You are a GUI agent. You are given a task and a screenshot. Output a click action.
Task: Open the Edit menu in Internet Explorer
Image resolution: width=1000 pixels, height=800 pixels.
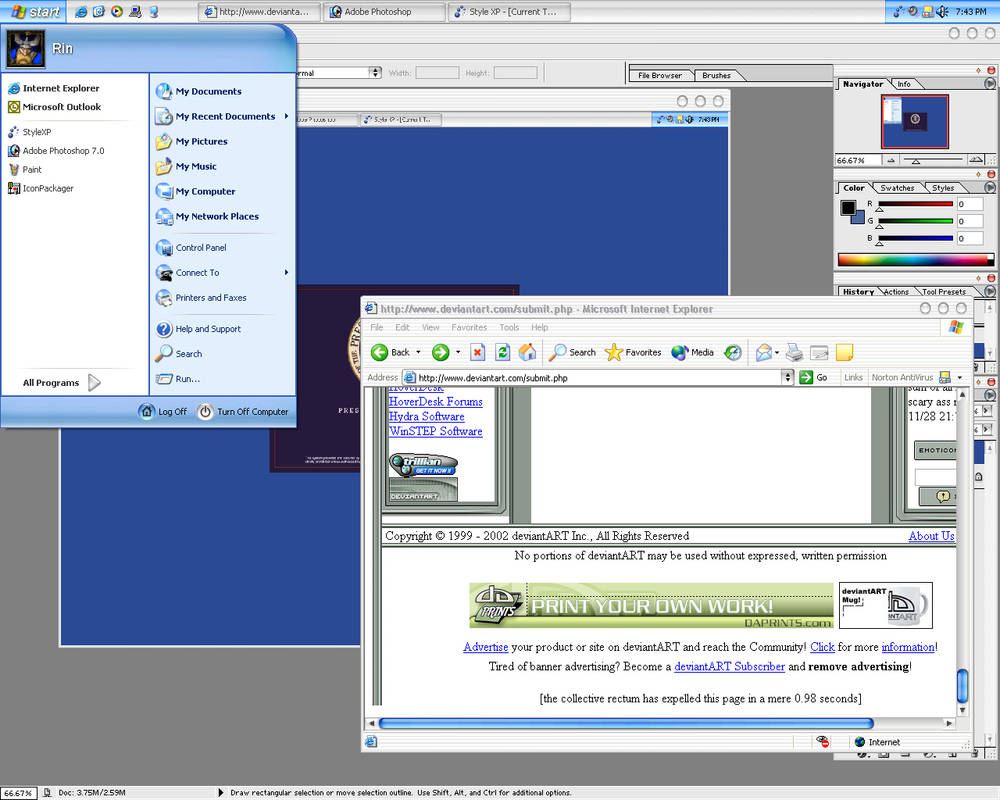tap(402, 327)
